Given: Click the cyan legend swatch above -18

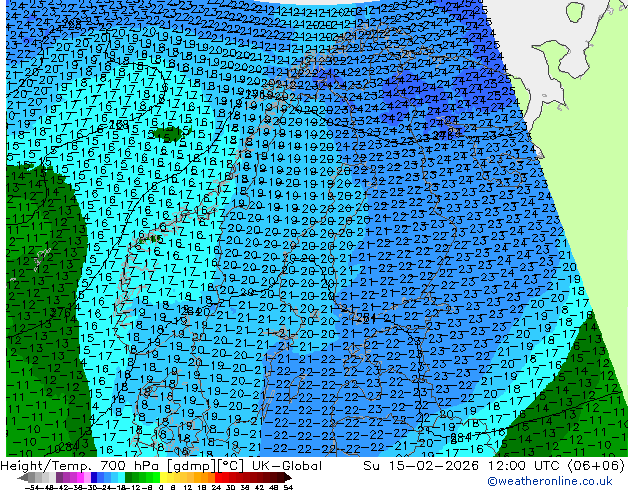Looking at the screenshot, I should 121,478.
